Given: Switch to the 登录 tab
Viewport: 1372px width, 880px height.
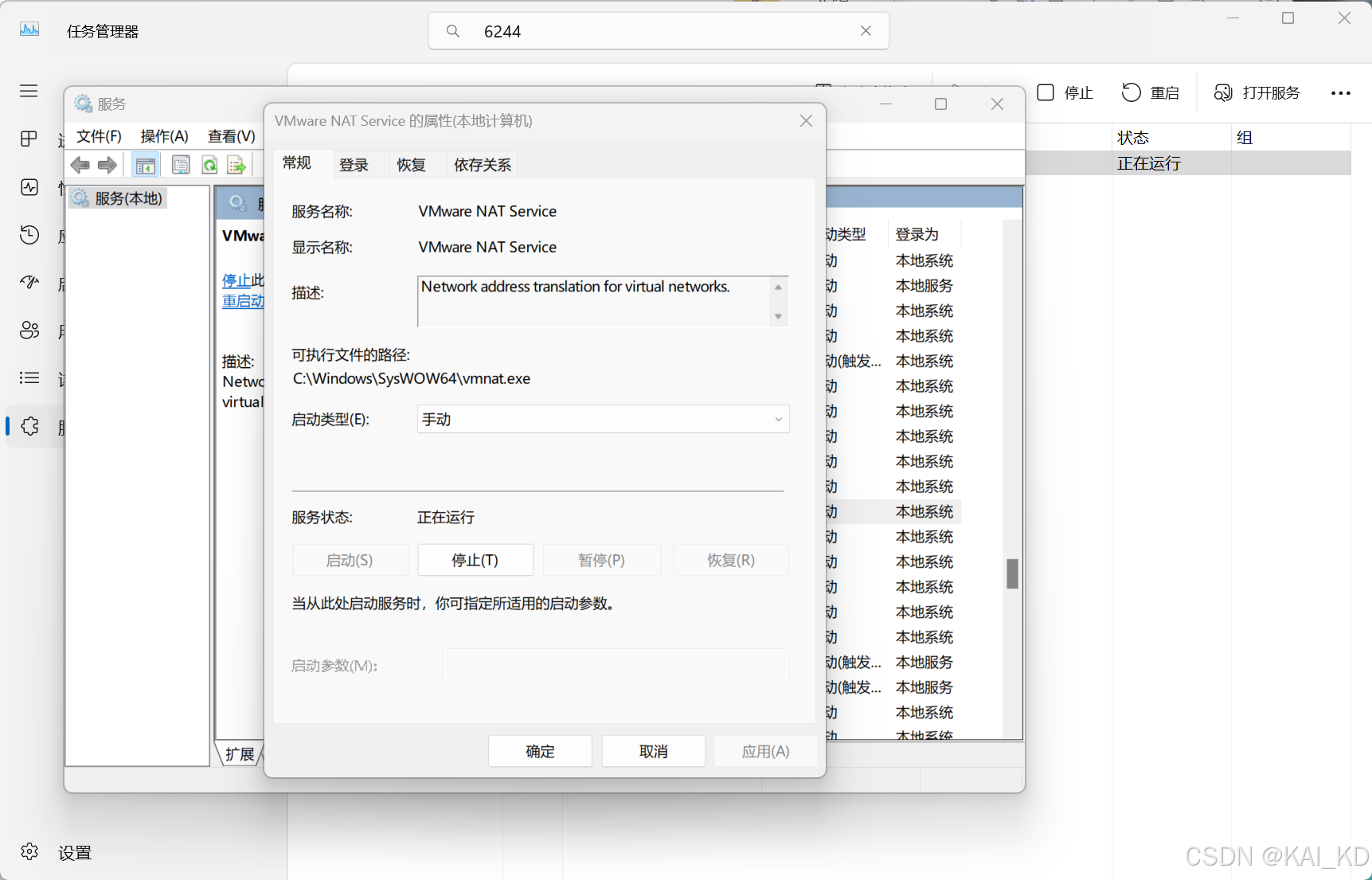Looking at the screenshot, I should coord(354,165).
